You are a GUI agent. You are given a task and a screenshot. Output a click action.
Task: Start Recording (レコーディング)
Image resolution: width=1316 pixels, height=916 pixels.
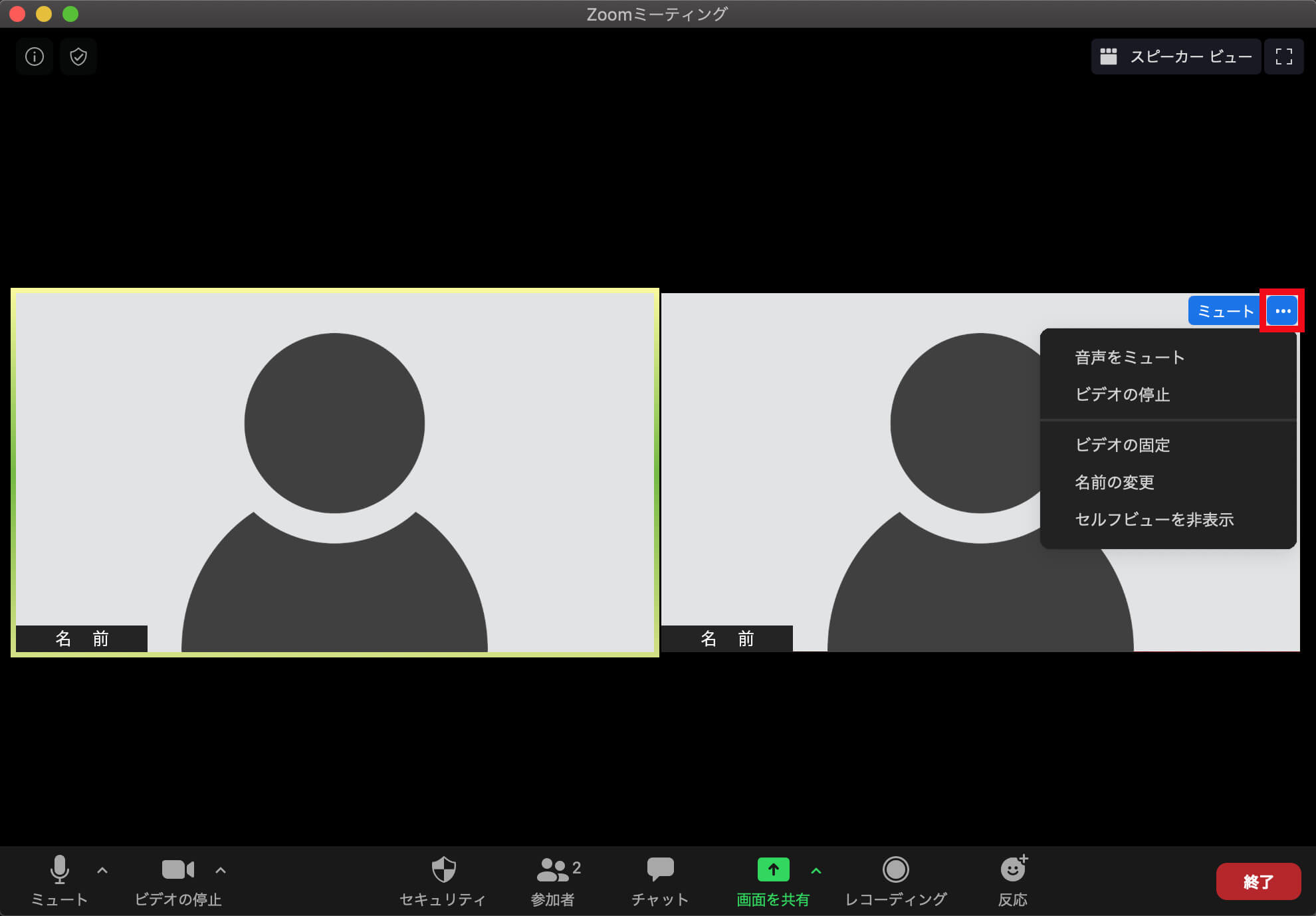(895, 869)
